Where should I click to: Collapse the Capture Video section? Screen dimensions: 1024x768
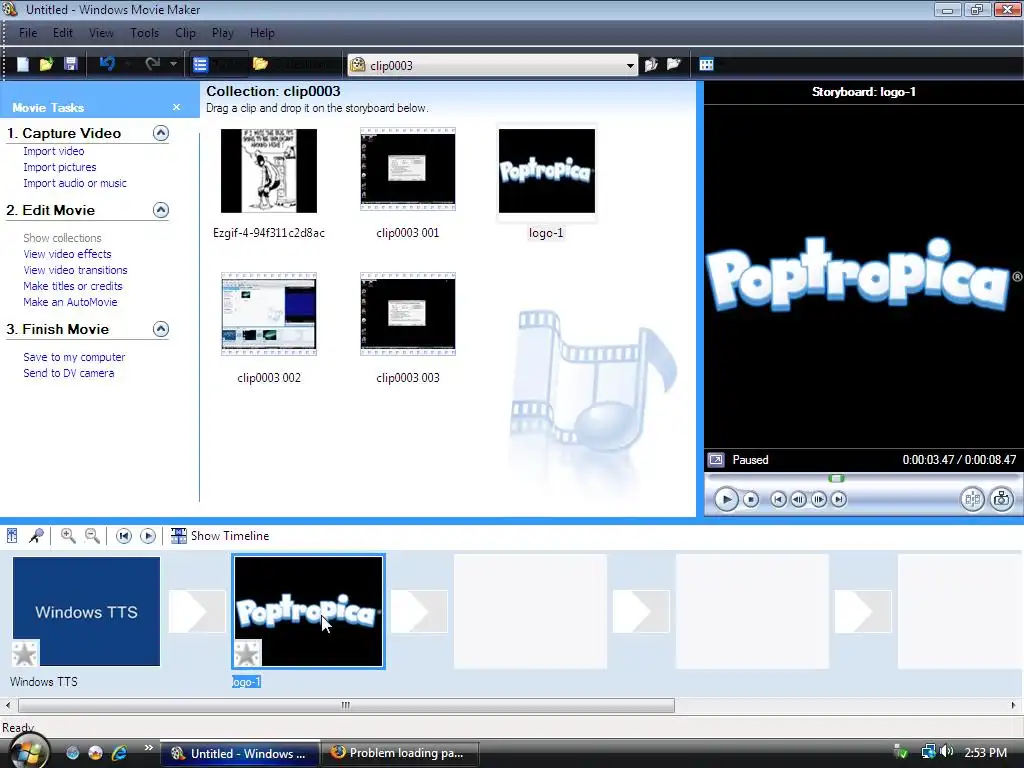click(x=161, y=133)
